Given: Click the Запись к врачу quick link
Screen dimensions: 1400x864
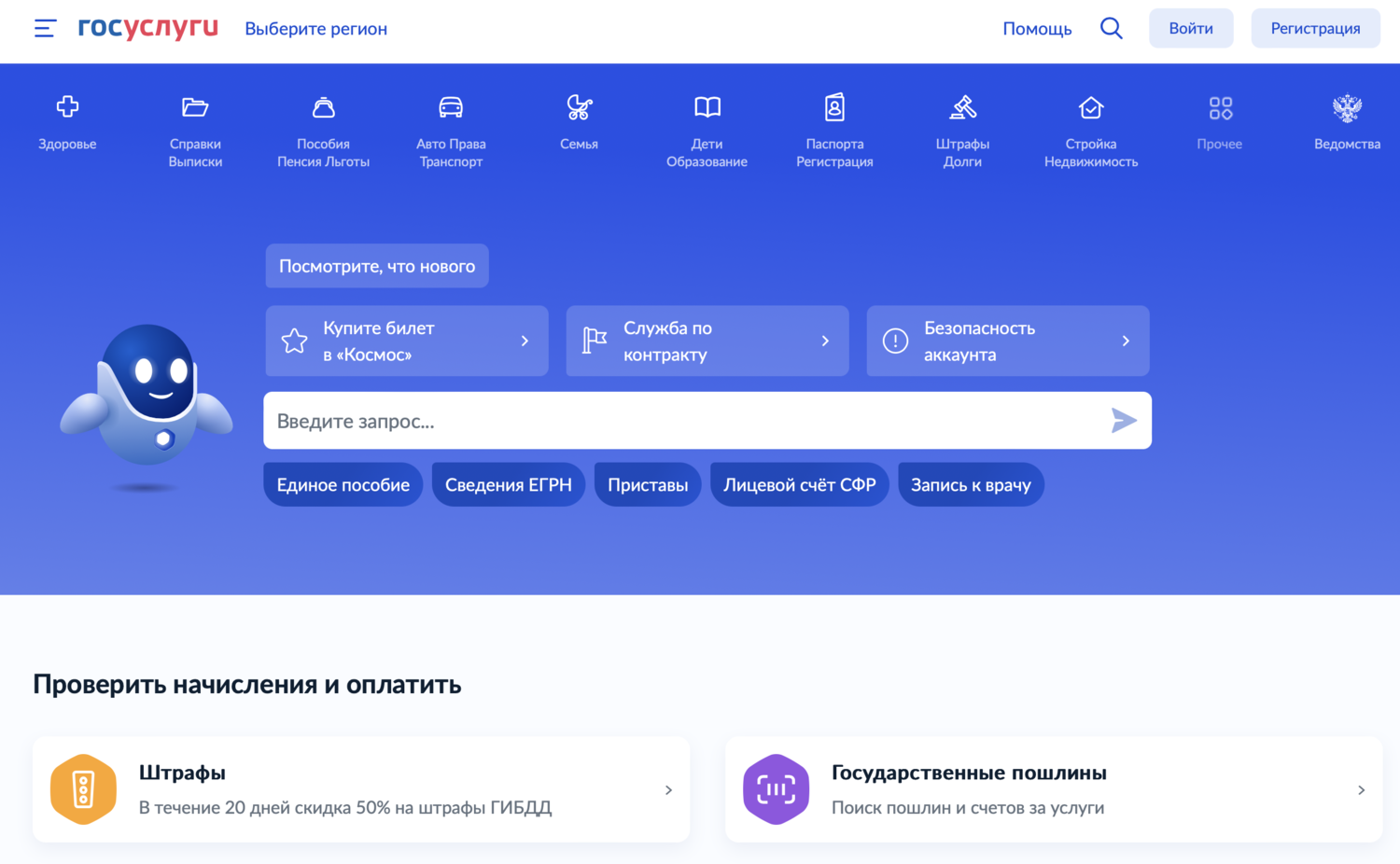Looking at the screenshot, I should pos(971,484).
